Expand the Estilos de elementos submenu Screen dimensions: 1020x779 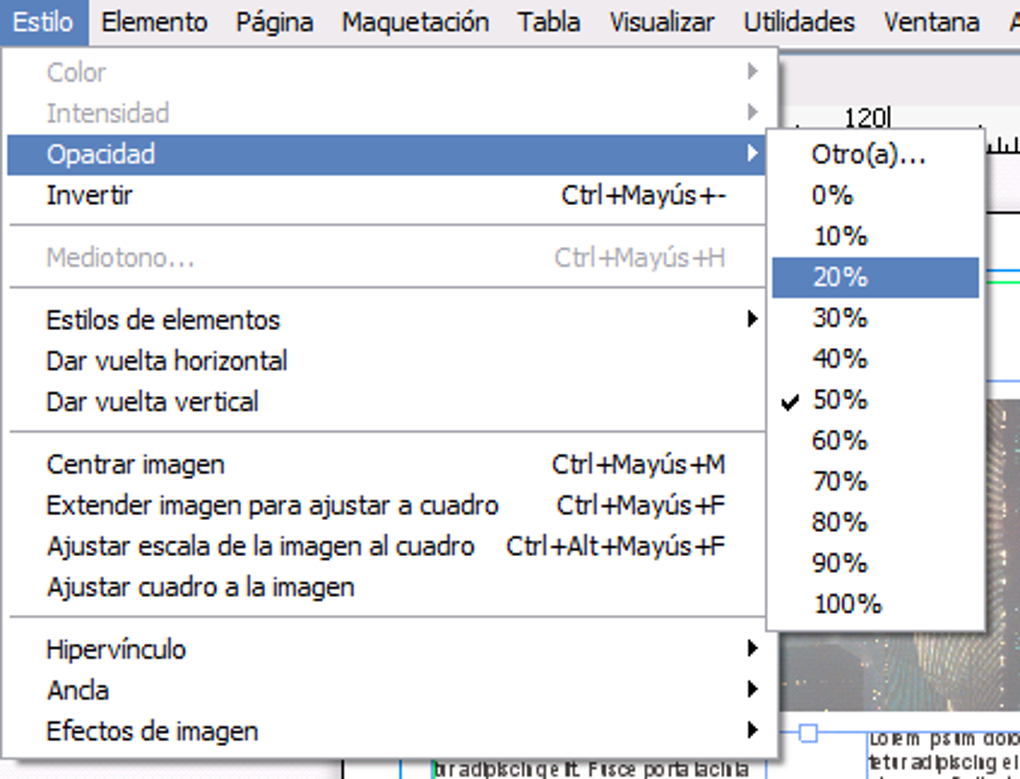pos(163,320)
